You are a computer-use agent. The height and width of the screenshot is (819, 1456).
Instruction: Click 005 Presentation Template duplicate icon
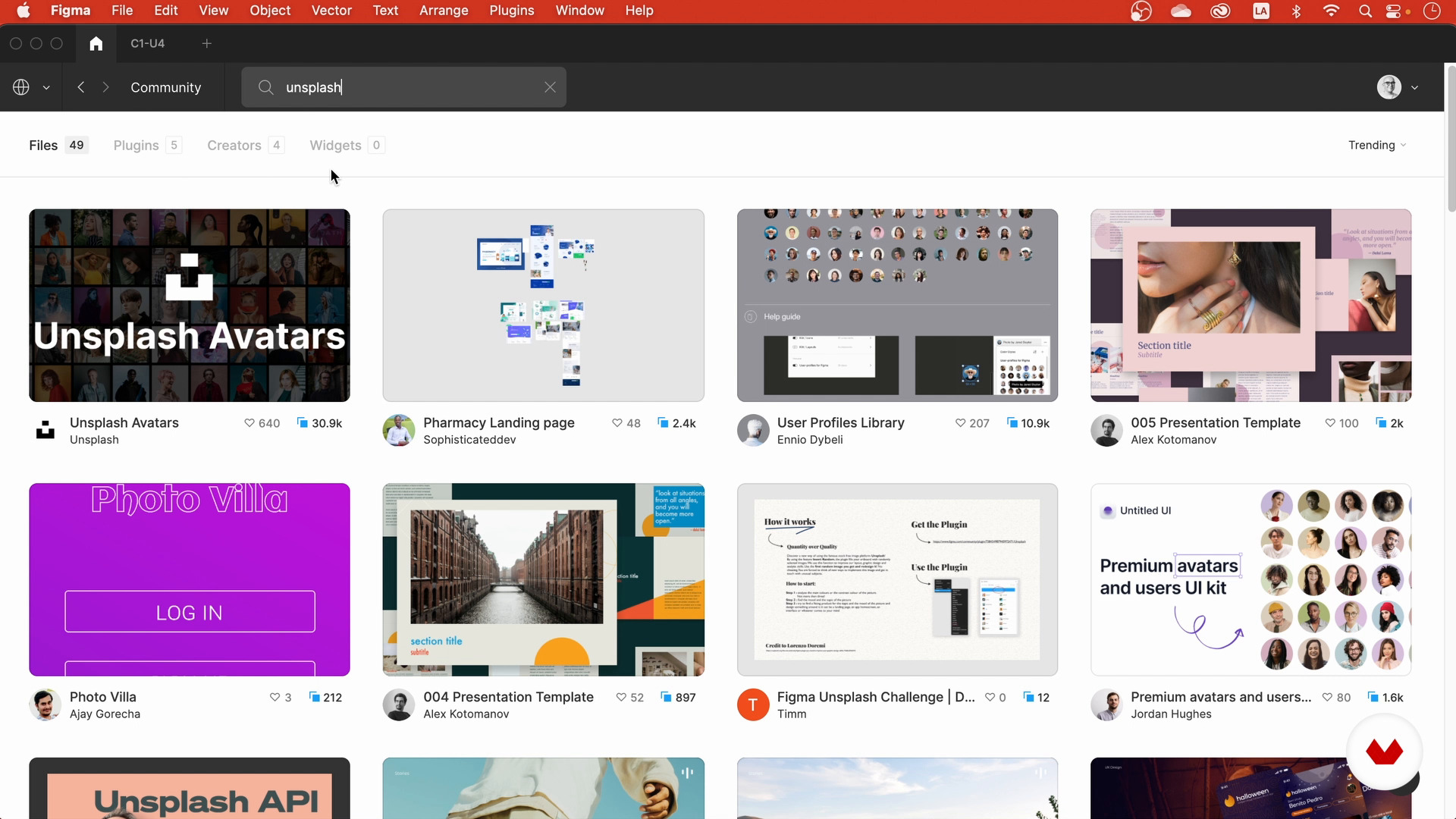click(x=1381, y=422)
